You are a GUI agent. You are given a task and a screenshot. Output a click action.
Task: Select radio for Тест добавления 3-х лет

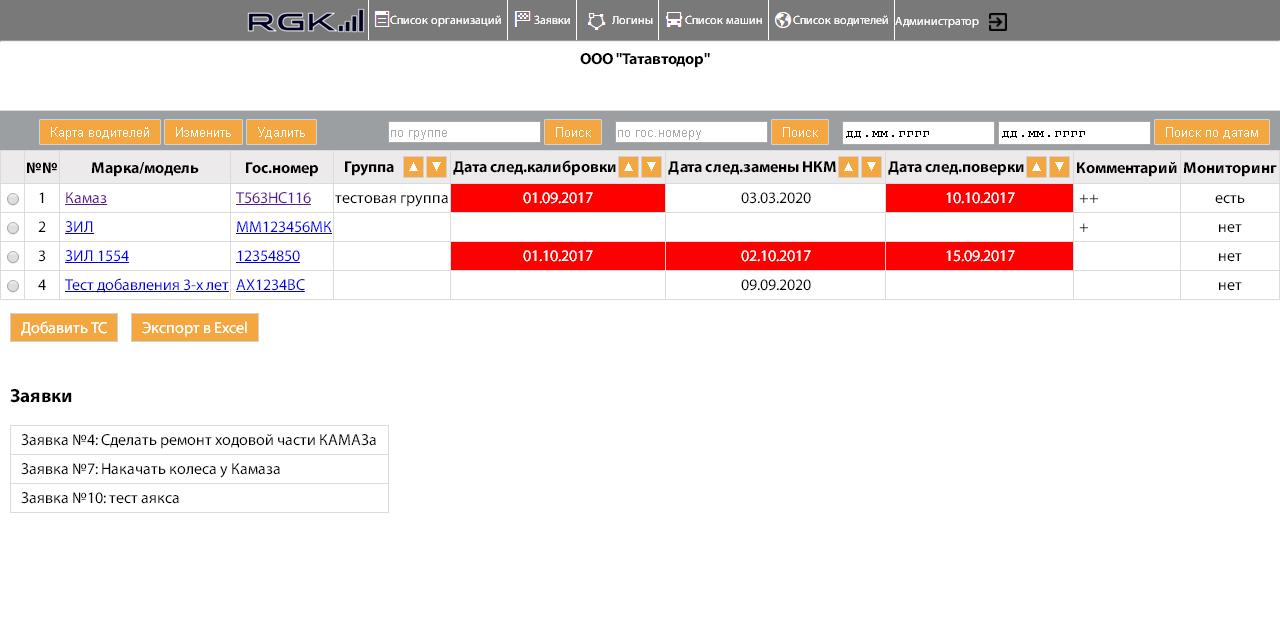click(13, 286)
